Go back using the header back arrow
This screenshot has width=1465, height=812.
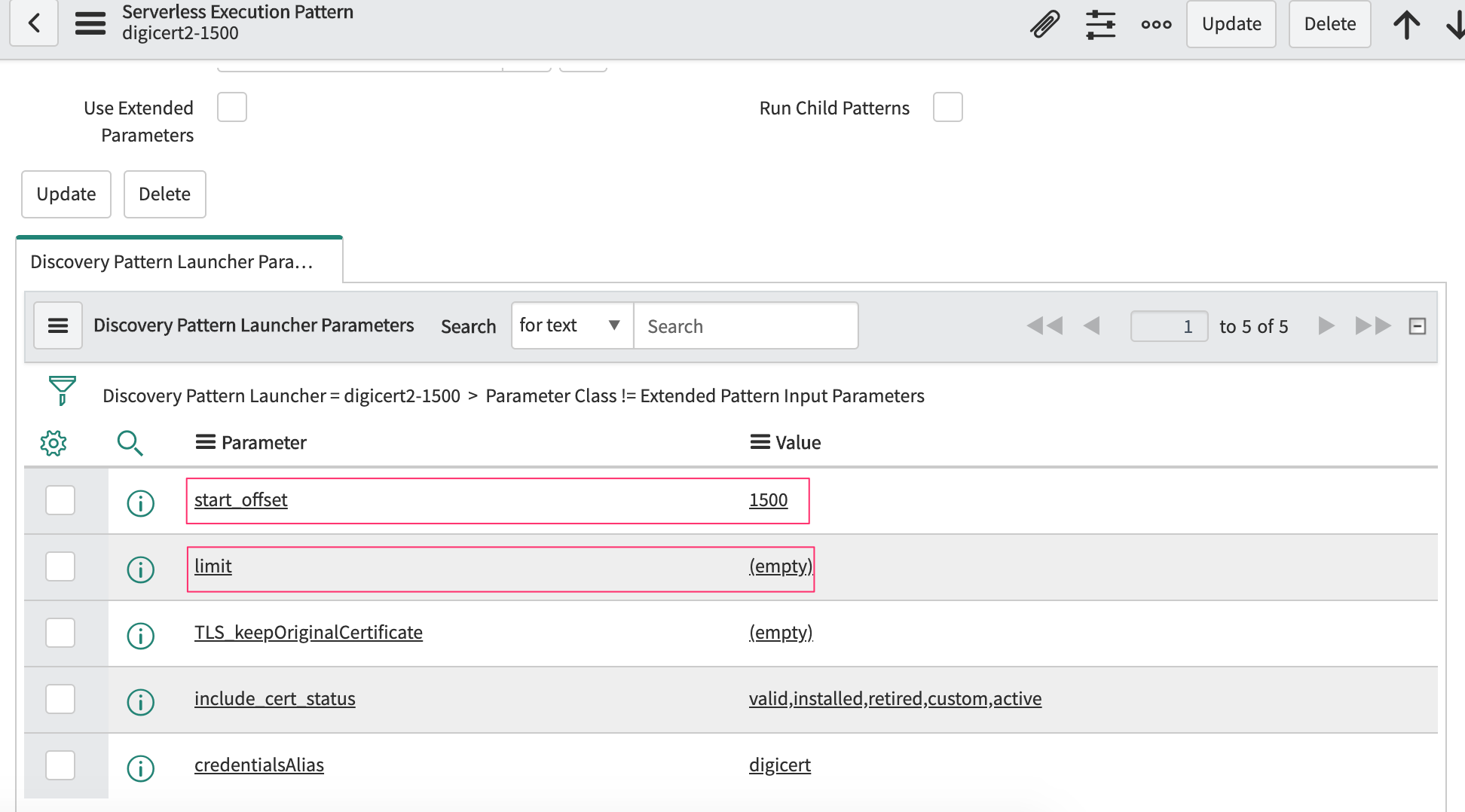[x=34, y=23]
